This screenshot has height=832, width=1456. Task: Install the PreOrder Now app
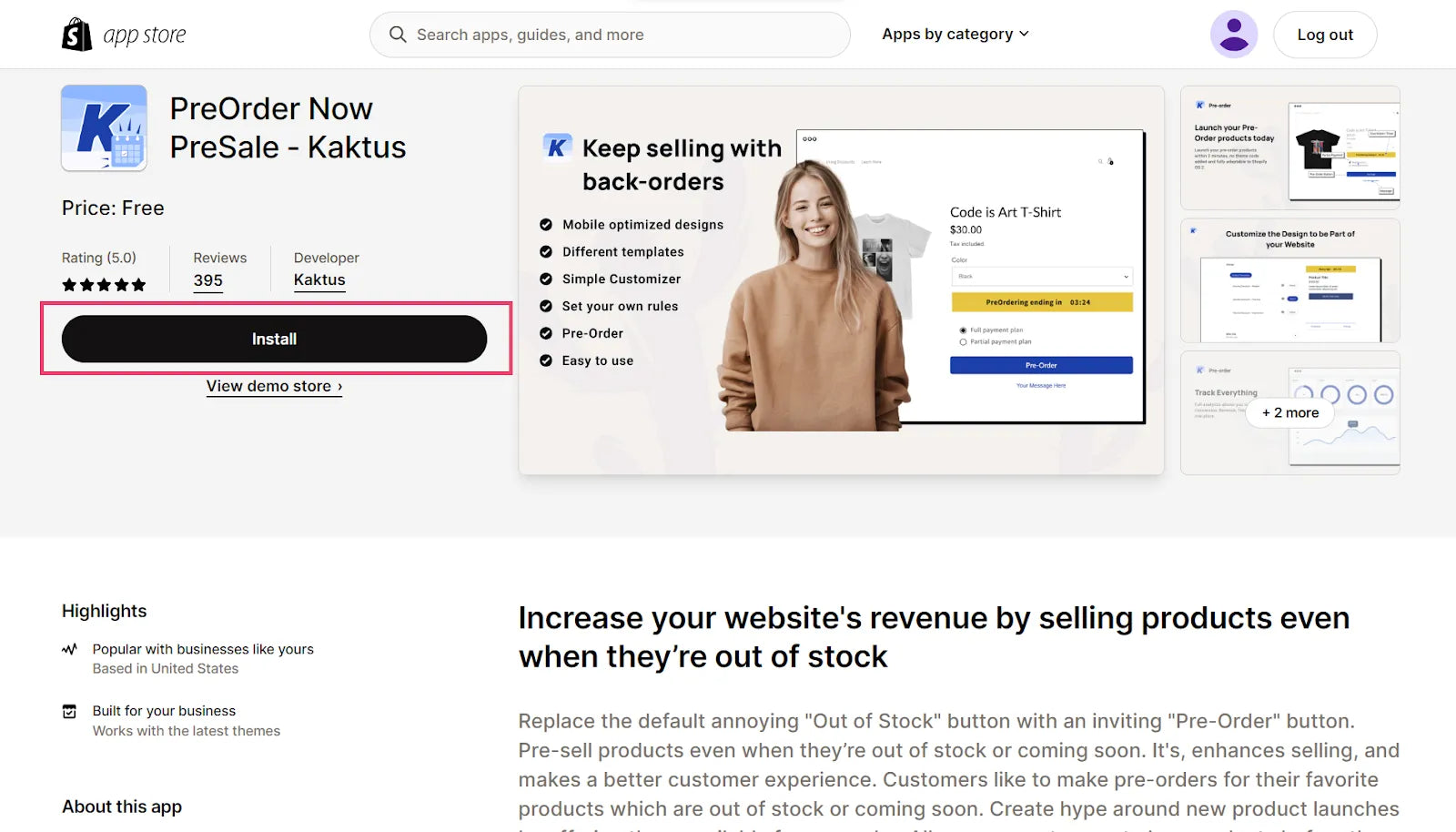click(x=274, y=339)
